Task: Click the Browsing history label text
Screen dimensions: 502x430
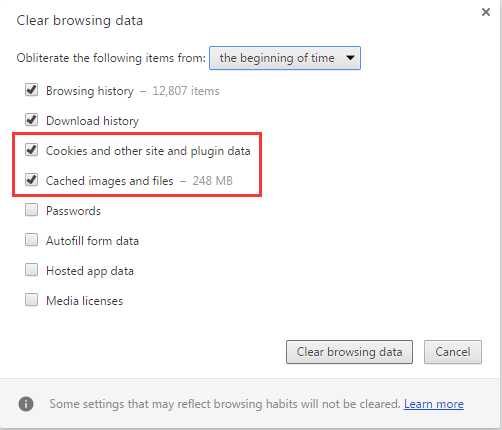Action: coord(90,91)
